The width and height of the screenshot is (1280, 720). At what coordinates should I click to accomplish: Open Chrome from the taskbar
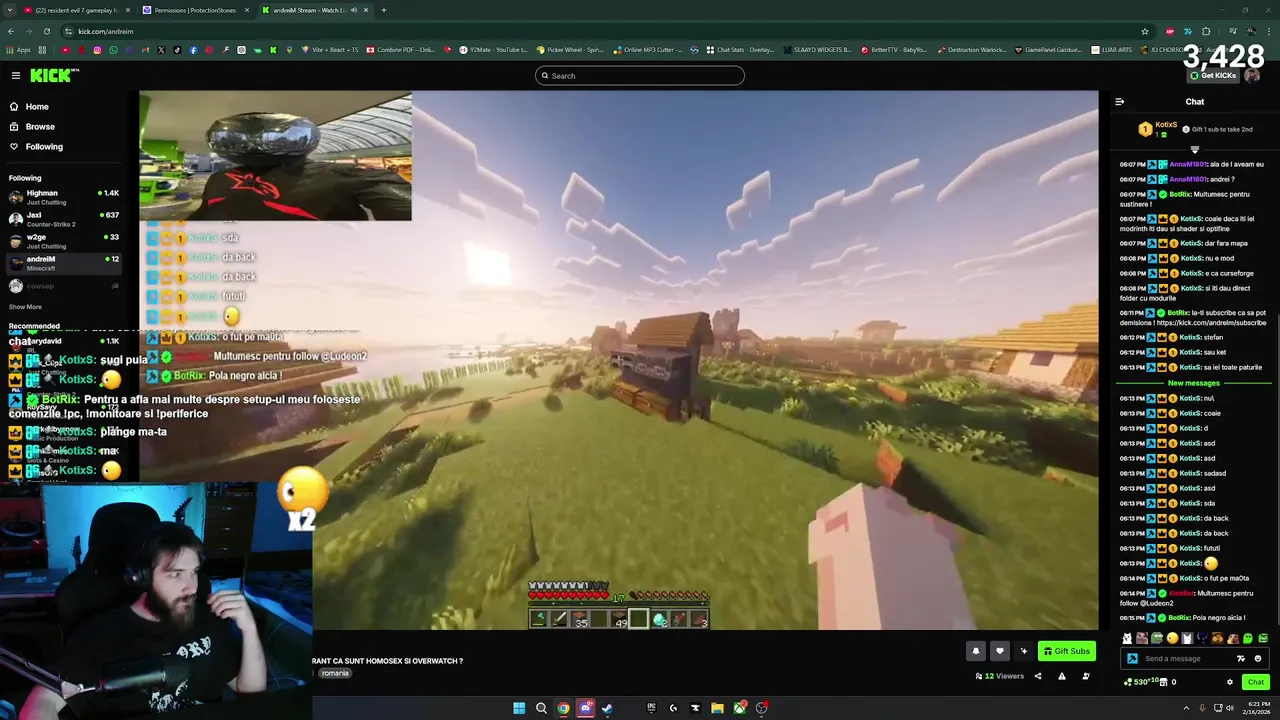pyautogui.click(x=563, y=708)
